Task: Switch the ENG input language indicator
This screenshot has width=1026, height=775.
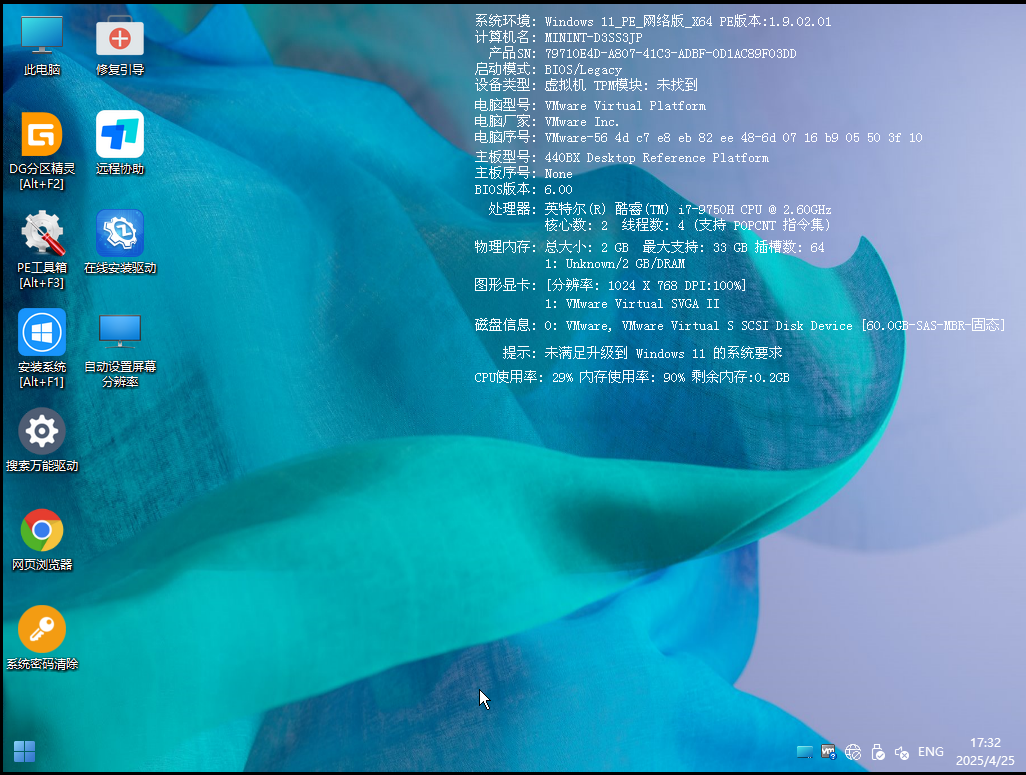Action: tap(930, 751)
